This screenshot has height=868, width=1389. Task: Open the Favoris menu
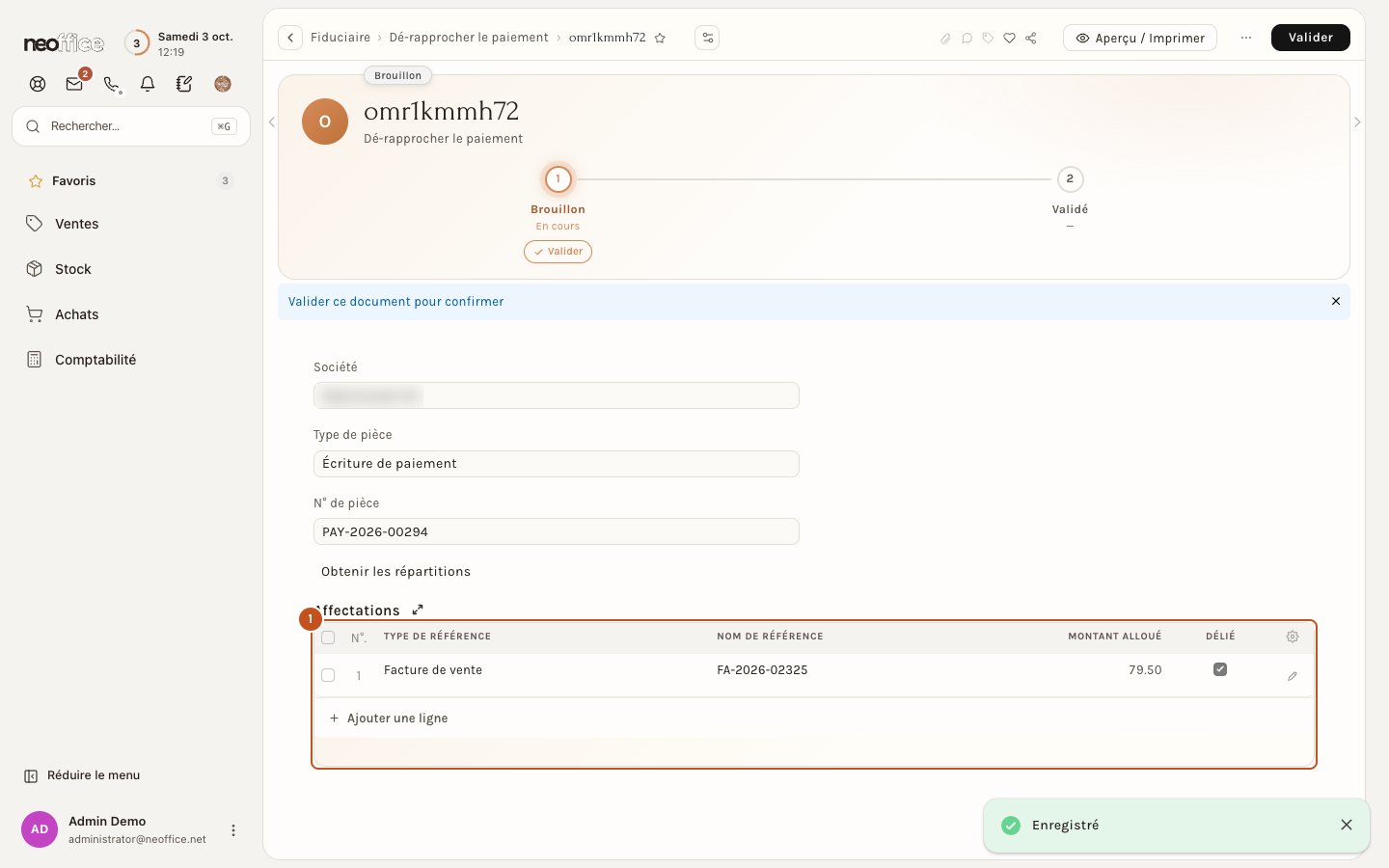coord(131,181)
